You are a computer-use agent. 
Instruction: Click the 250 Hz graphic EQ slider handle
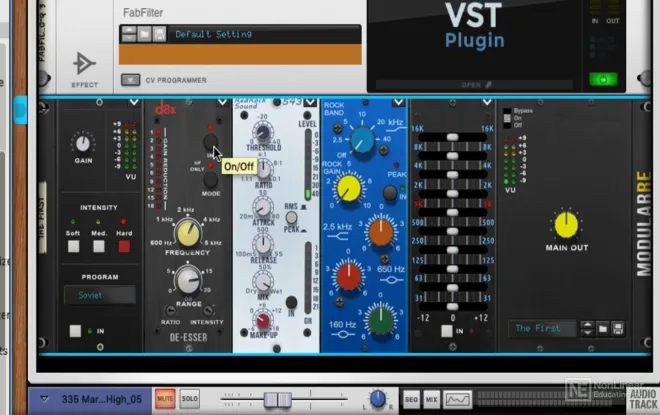coord(452,250)
